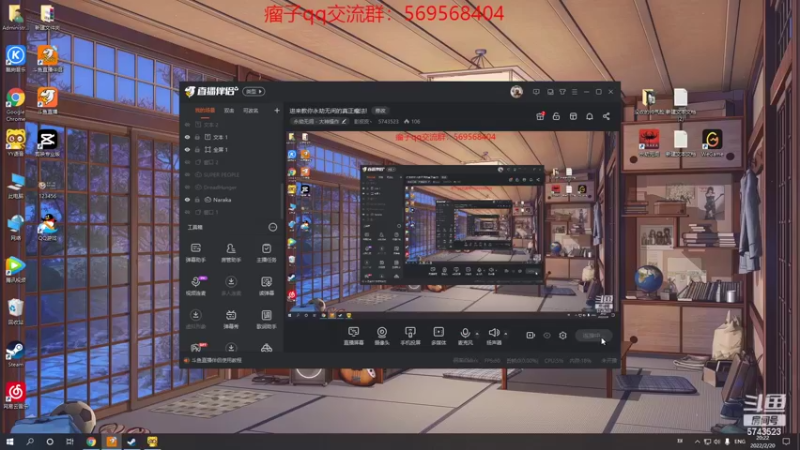Open the quality dropdown next to room number
Screen dimensions: 800x450
[363, 121]
